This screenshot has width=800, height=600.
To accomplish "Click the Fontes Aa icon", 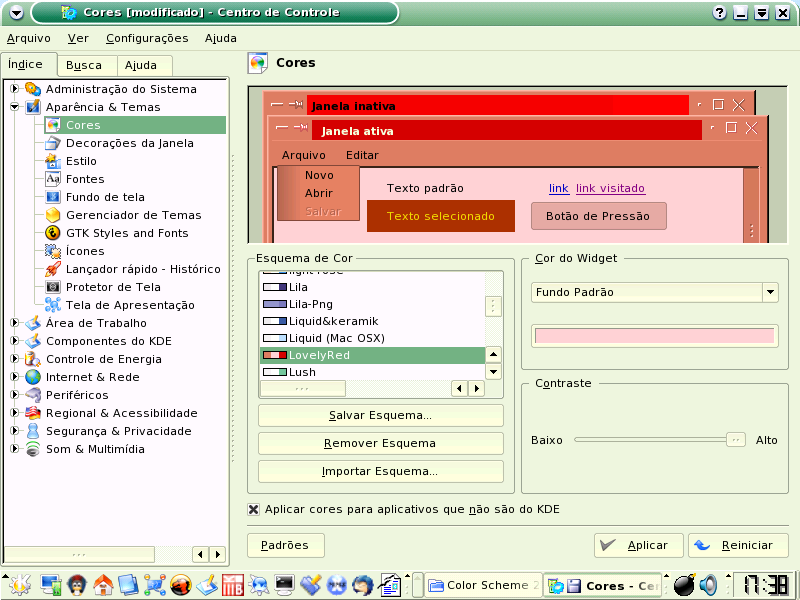I will coord(53,179).
